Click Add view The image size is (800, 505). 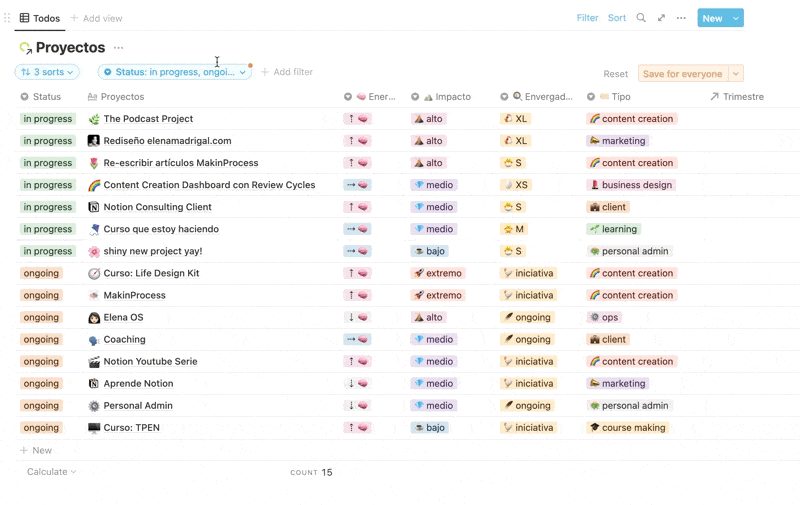[96, 18]
